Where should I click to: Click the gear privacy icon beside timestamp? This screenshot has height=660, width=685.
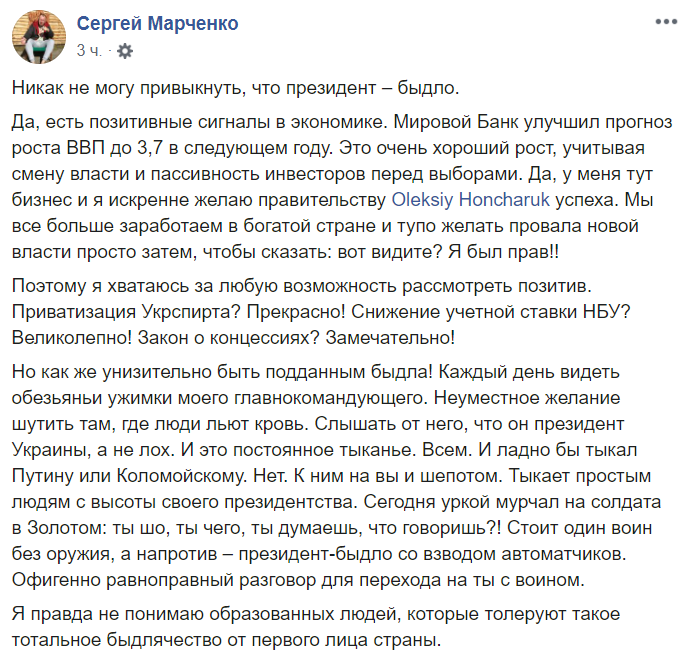125,49
